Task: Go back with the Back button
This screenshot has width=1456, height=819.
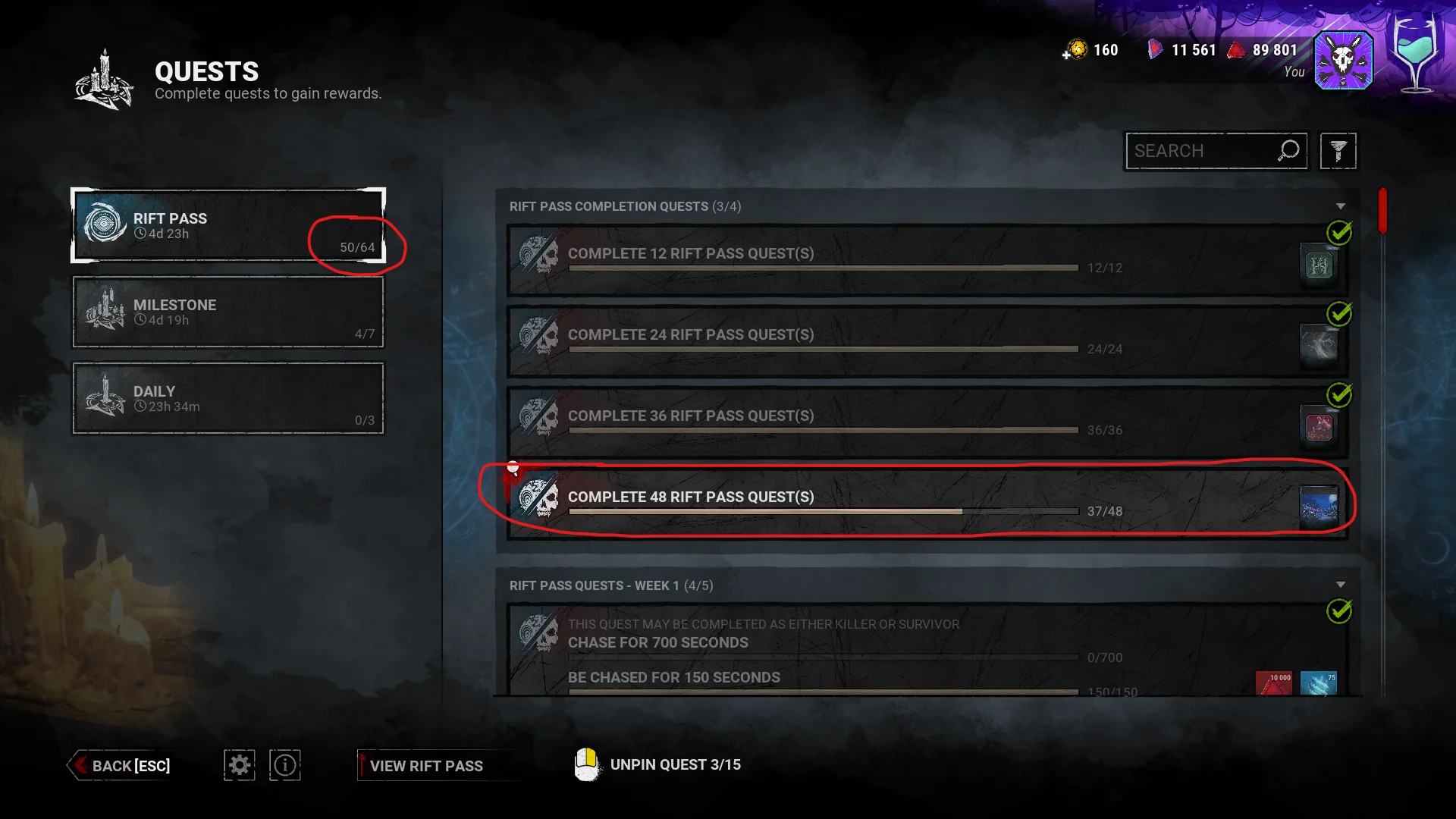Action: click(121, 766)
